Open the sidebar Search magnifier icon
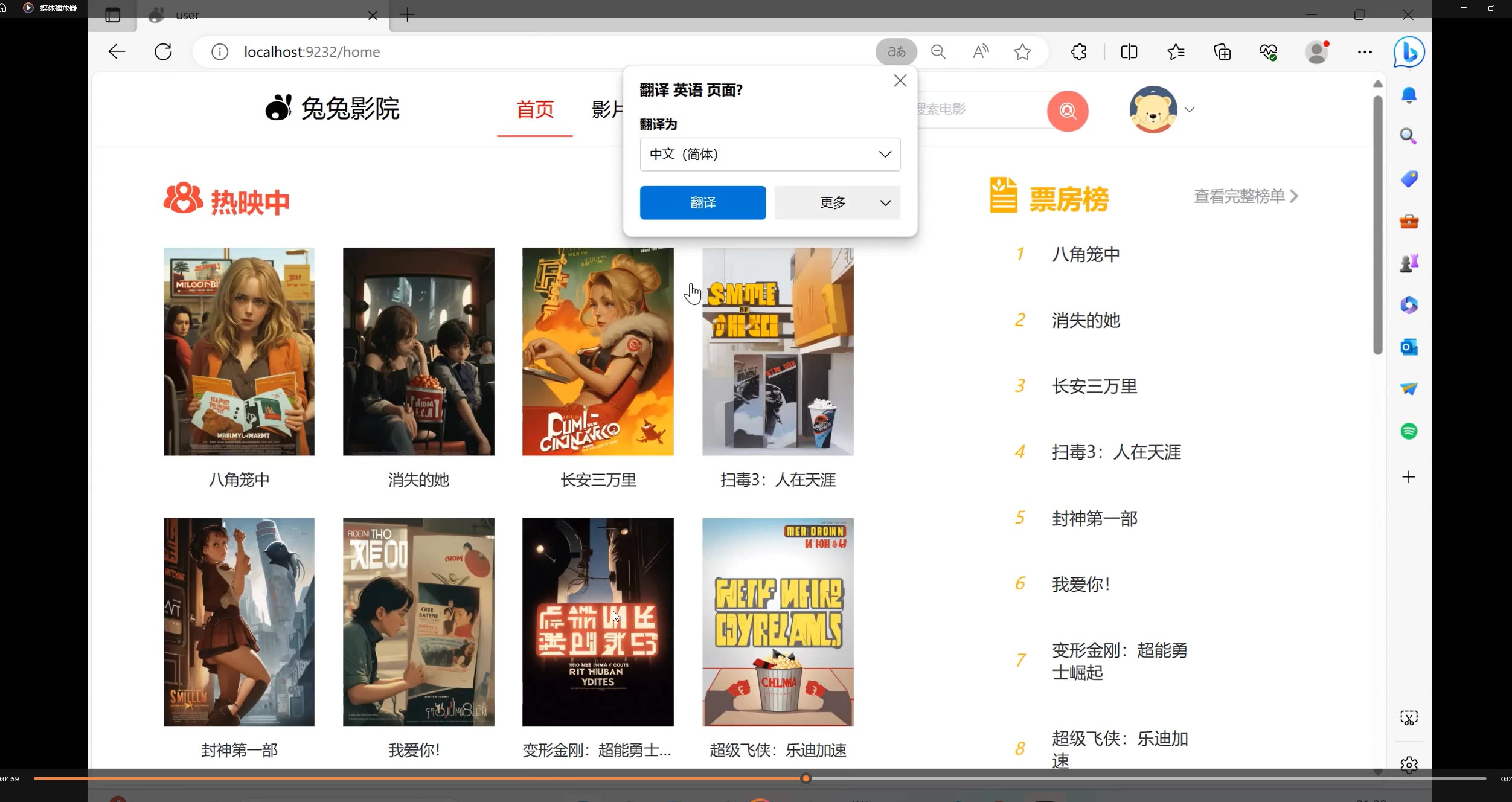 tap(1409, 136)
